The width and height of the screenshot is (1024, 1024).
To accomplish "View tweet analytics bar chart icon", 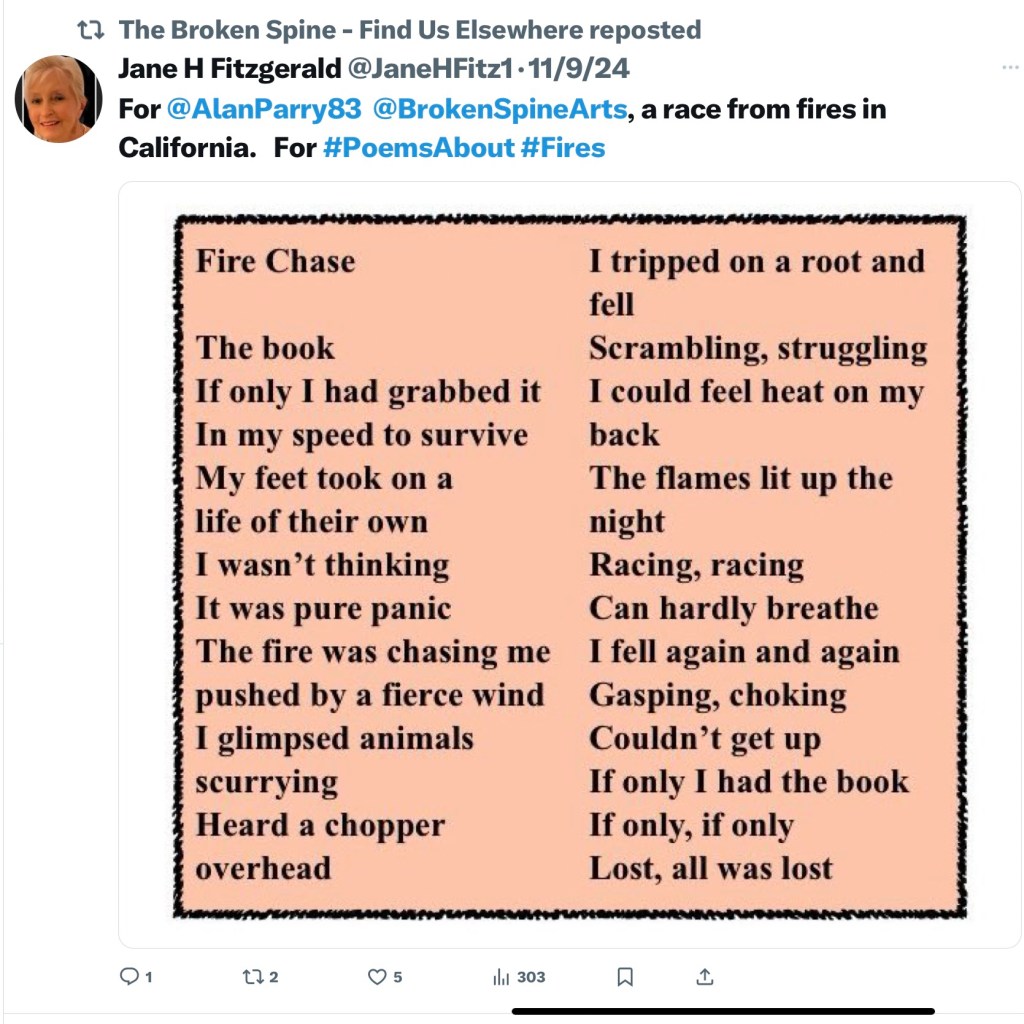I will tap(502, 977).
